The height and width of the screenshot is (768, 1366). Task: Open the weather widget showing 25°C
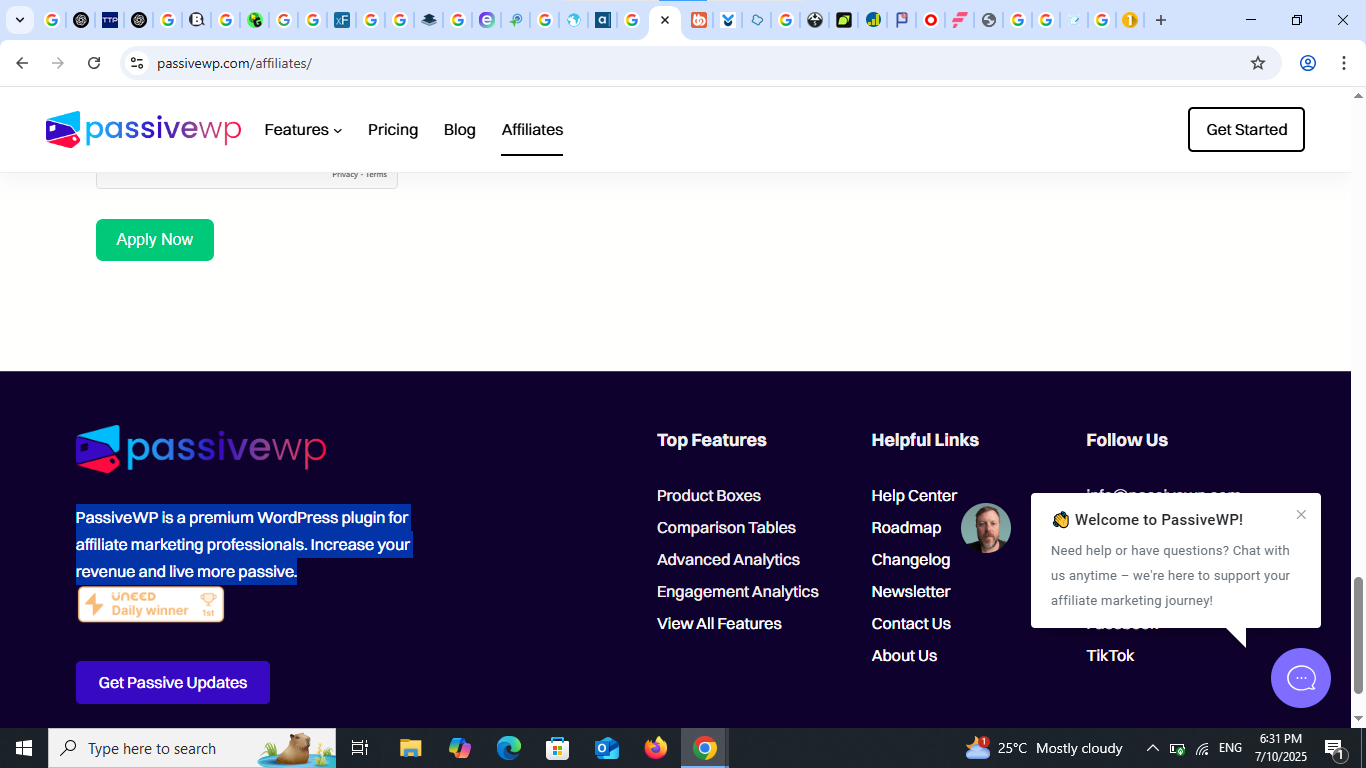point(1044,748)
